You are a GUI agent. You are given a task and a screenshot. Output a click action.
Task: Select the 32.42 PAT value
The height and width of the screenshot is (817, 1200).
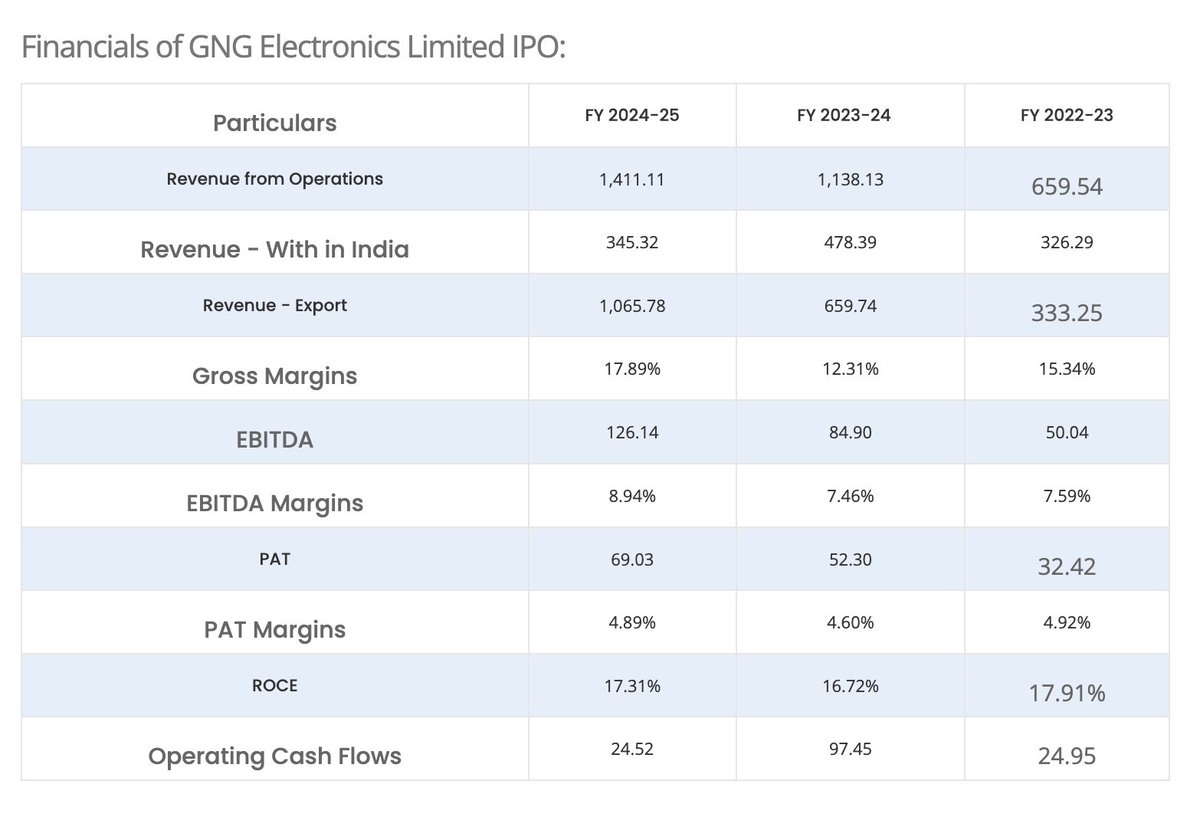1067,566
